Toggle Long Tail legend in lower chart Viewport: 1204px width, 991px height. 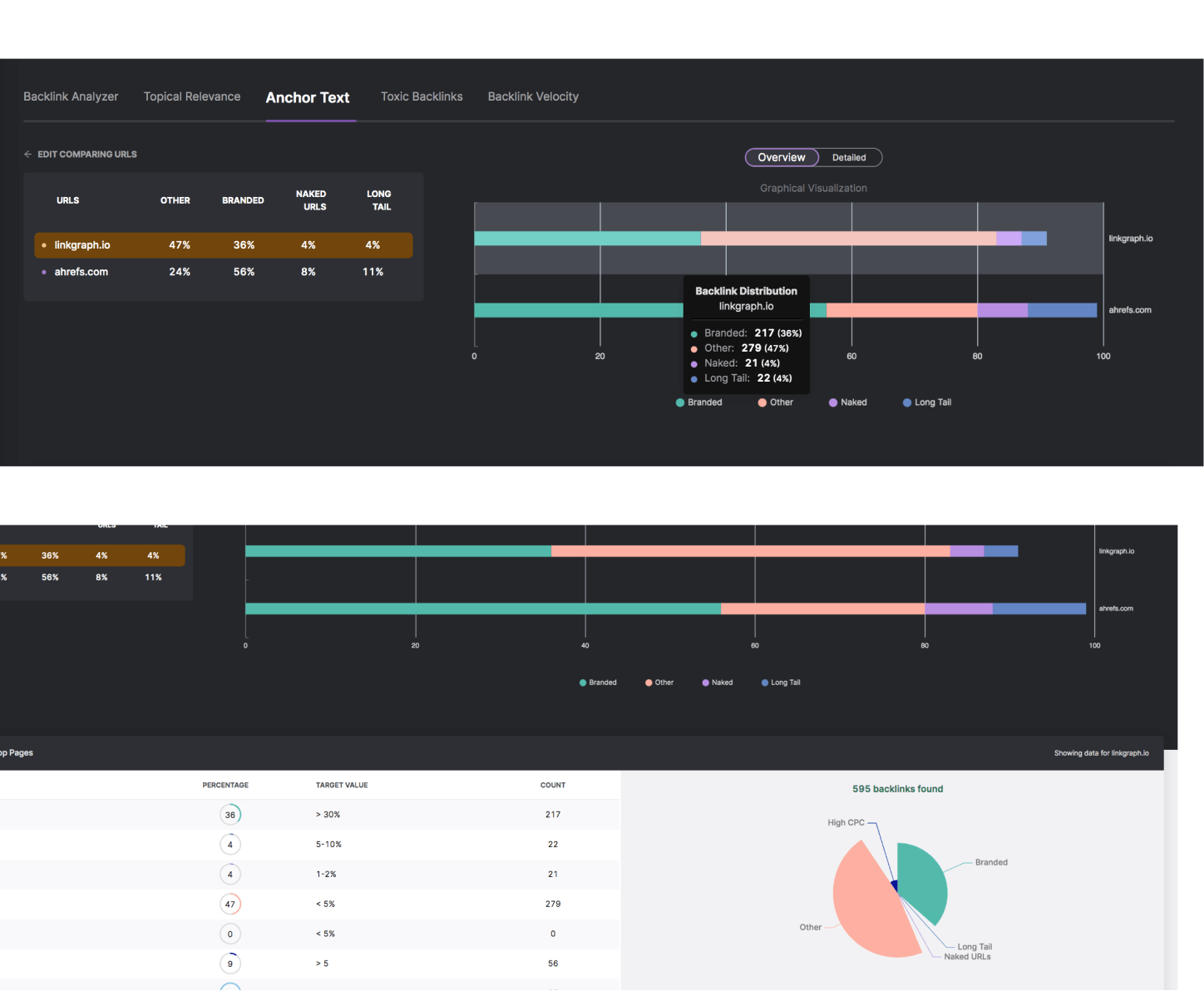pyautogui.click(x=781, y=683)
